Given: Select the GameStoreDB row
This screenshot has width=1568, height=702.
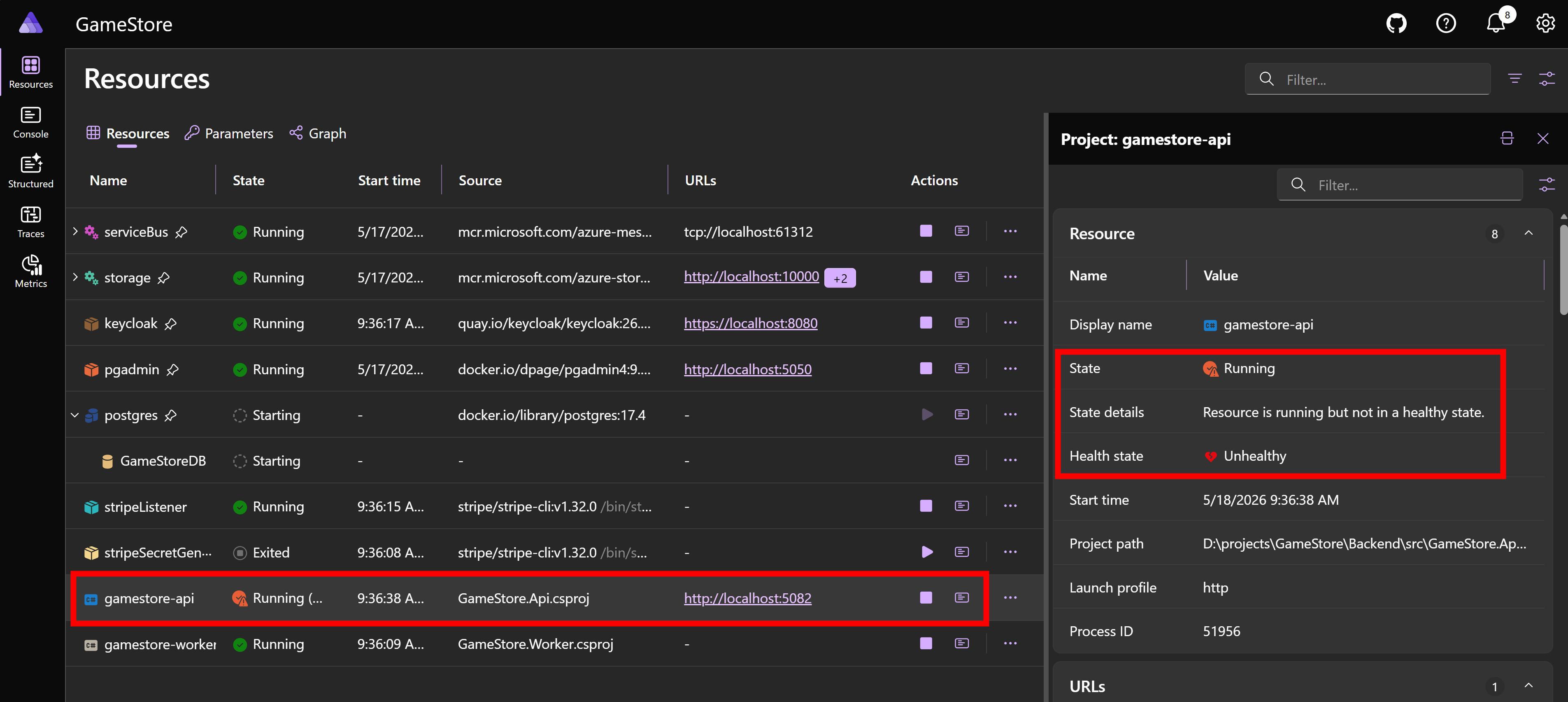Looking at the screenshot, I should pyautogui.click(x=554, y=460).
